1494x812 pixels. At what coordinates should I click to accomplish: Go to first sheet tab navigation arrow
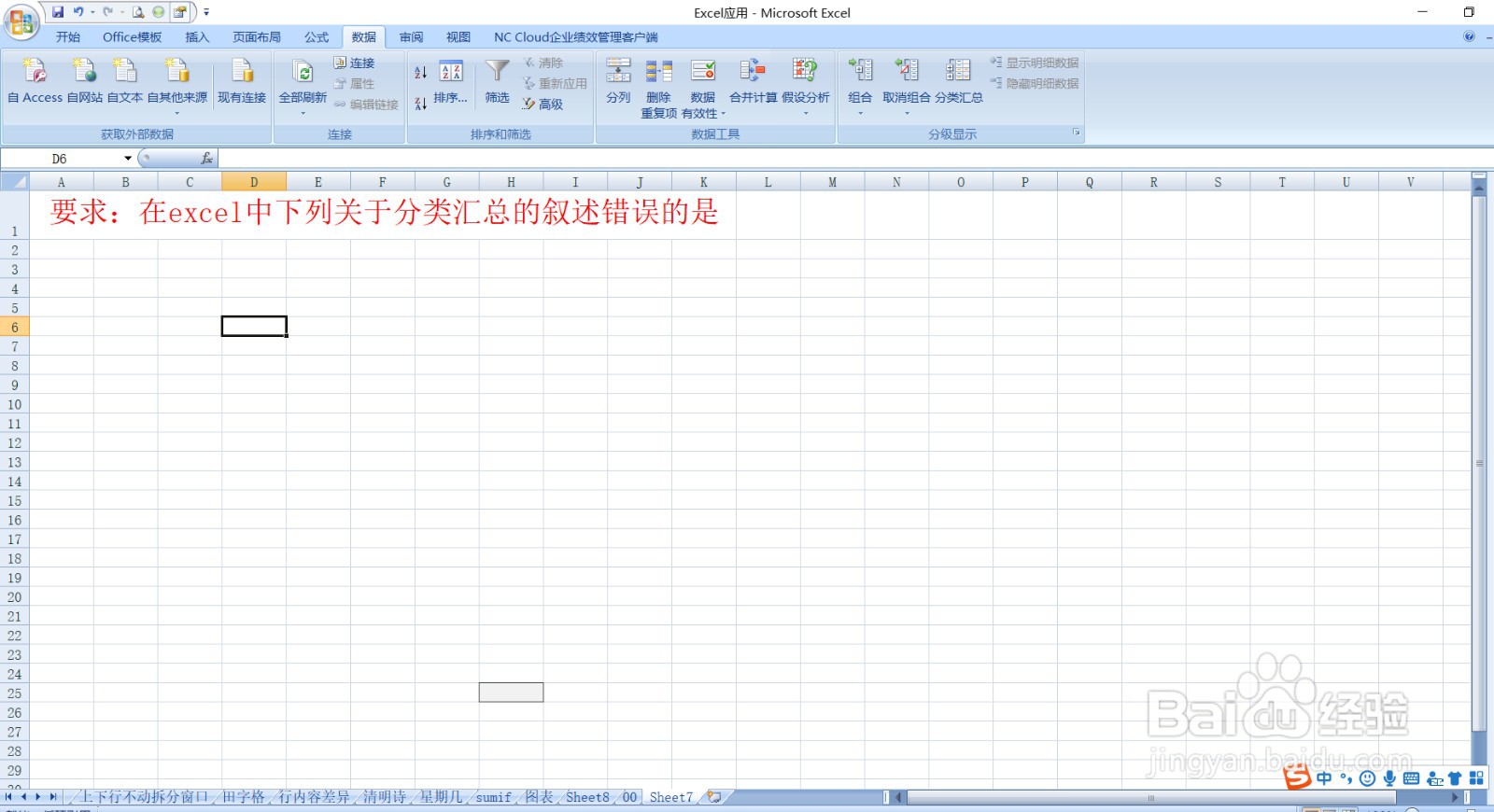click(9, 797)
